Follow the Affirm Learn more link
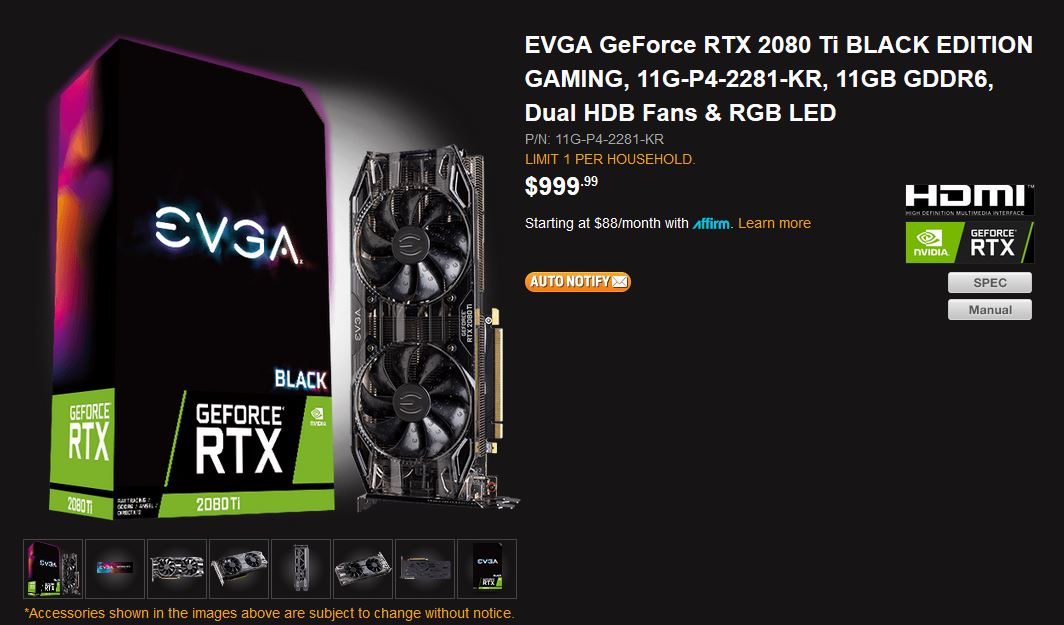Viewport: 1064px width, 625px height. [x=774, y=223]
